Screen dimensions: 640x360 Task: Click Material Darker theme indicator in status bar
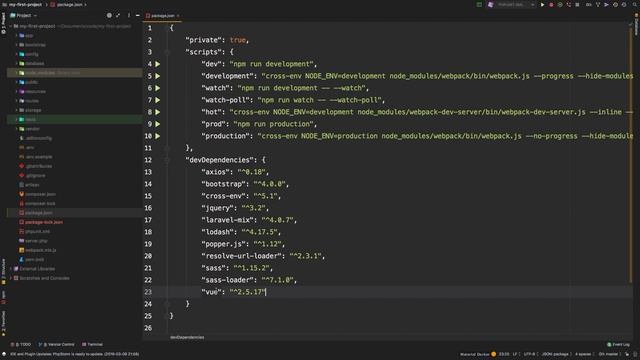click(x=478, y=354)
